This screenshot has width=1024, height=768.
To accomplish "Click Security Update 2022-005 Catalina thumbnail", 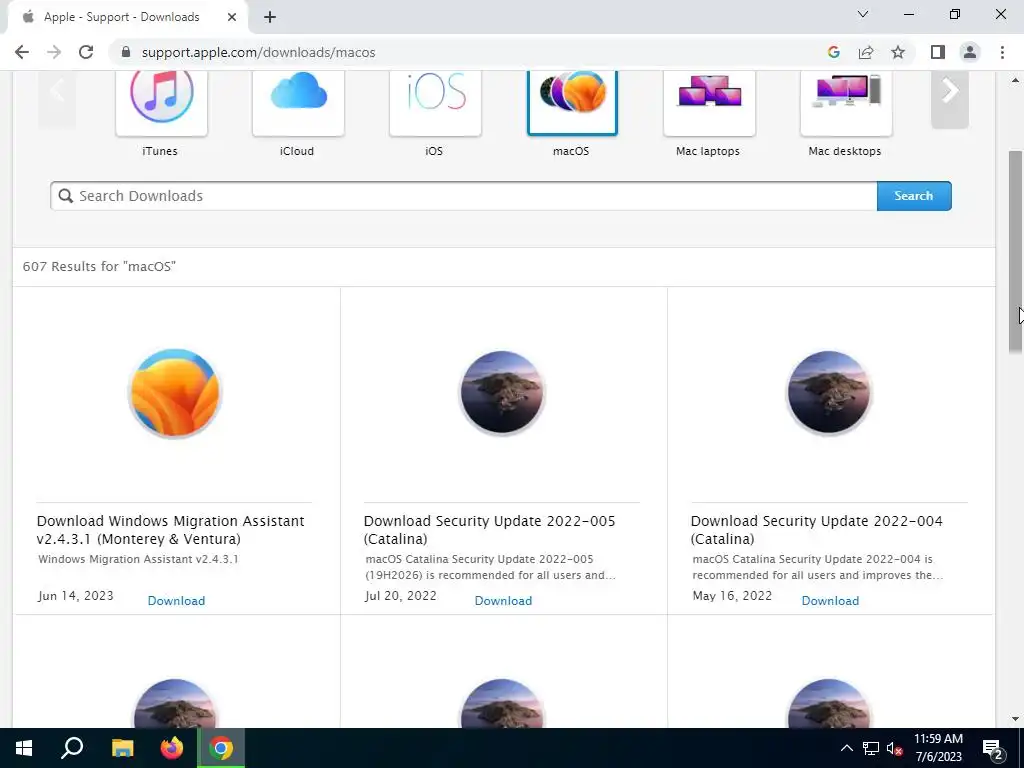I will point(502,392).
